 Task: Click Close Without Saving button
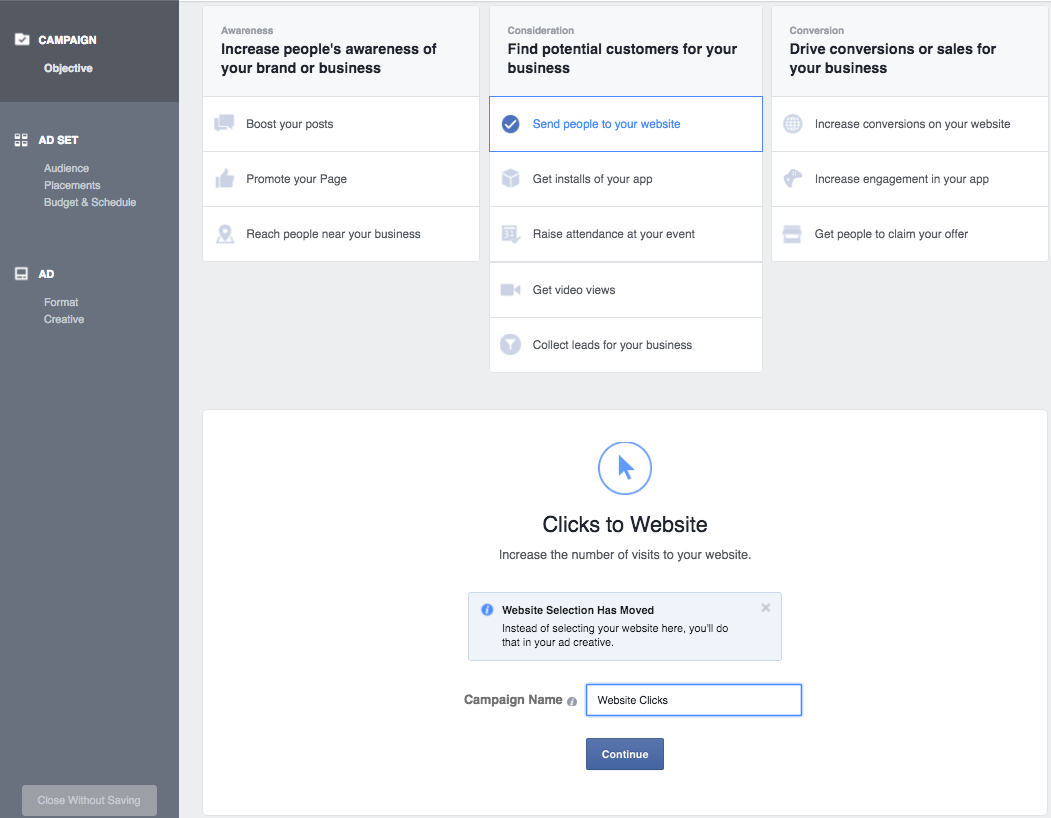pyautogui.click(x=89, y=801)
